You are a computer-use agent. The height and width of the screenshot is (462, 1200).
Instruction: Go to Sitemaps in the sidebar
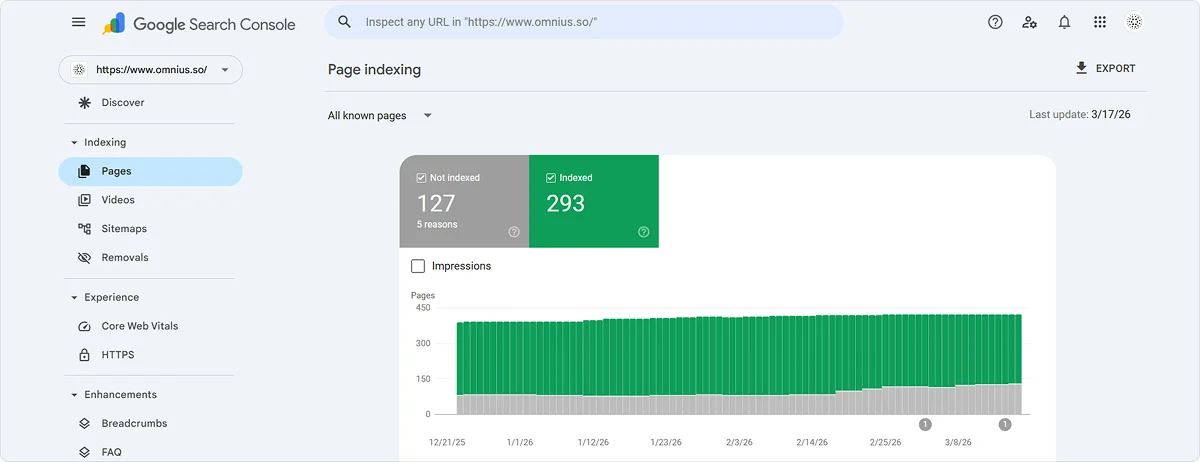pyautogui.click(x=124, y=229)
